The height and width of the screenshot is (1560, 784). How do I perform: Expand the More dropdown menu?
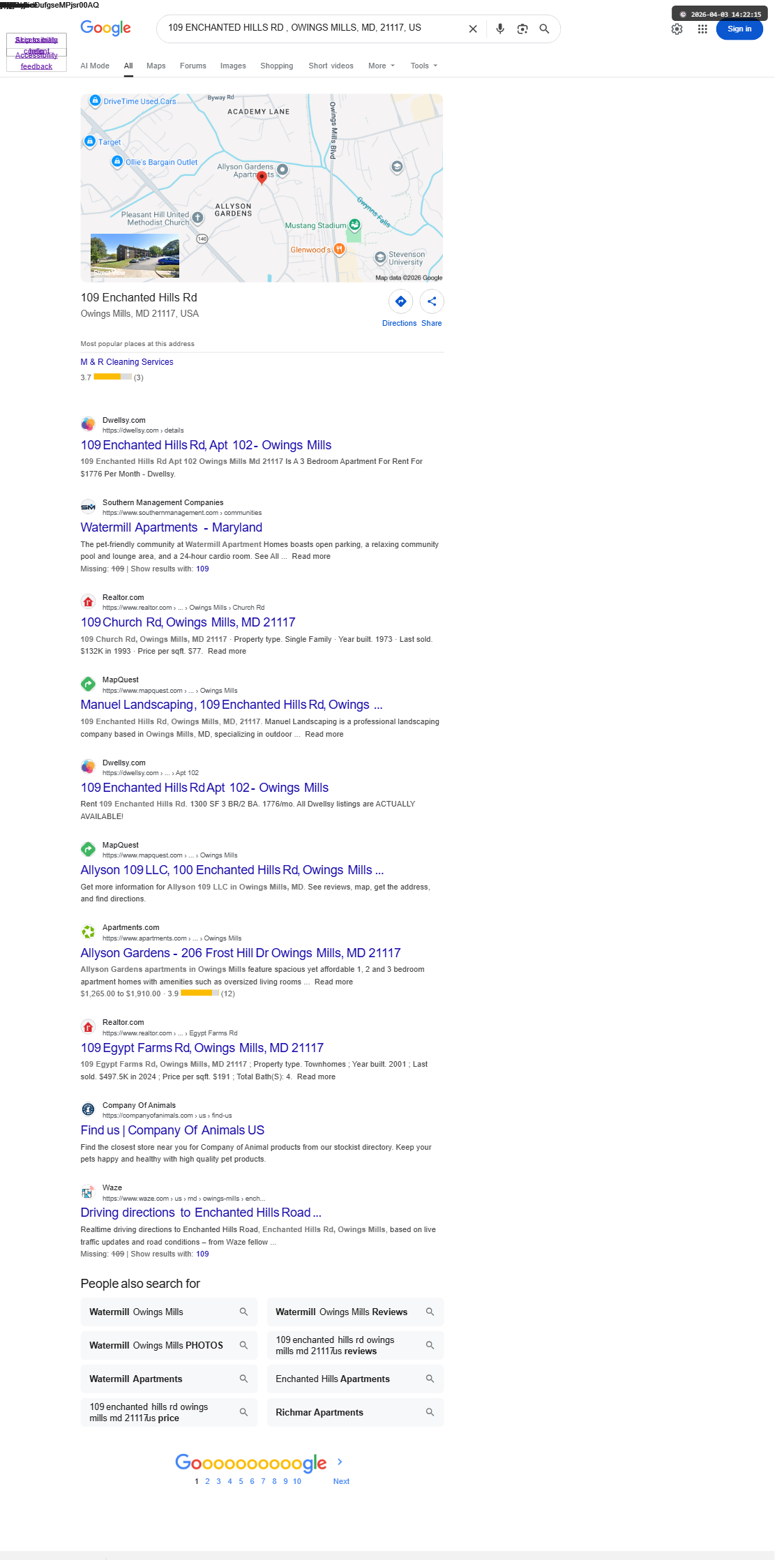[382, 66]
